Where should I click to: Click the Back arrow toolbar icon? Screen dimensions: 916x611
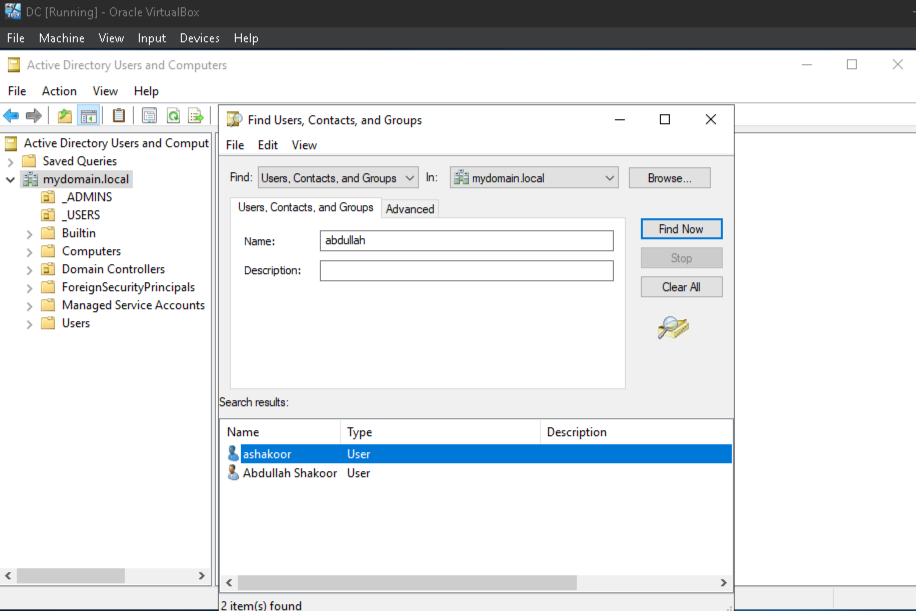pyautogui.click(x=11, y=116)
